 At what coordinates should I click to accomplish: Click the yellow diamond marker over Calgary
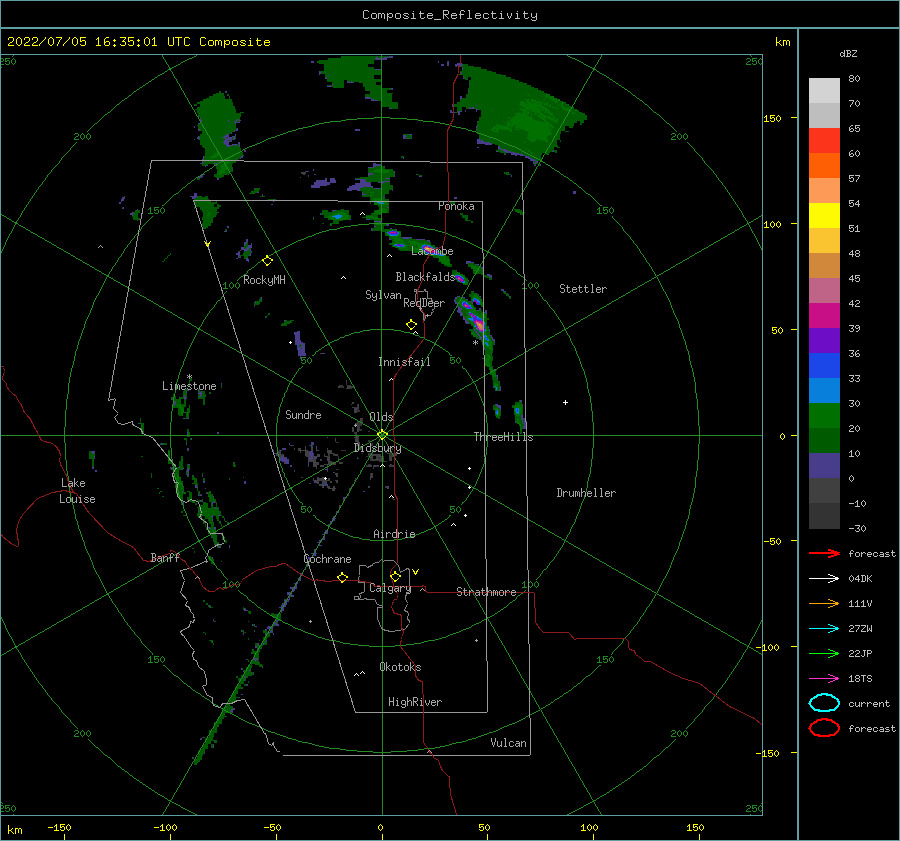tap(395, 576)
